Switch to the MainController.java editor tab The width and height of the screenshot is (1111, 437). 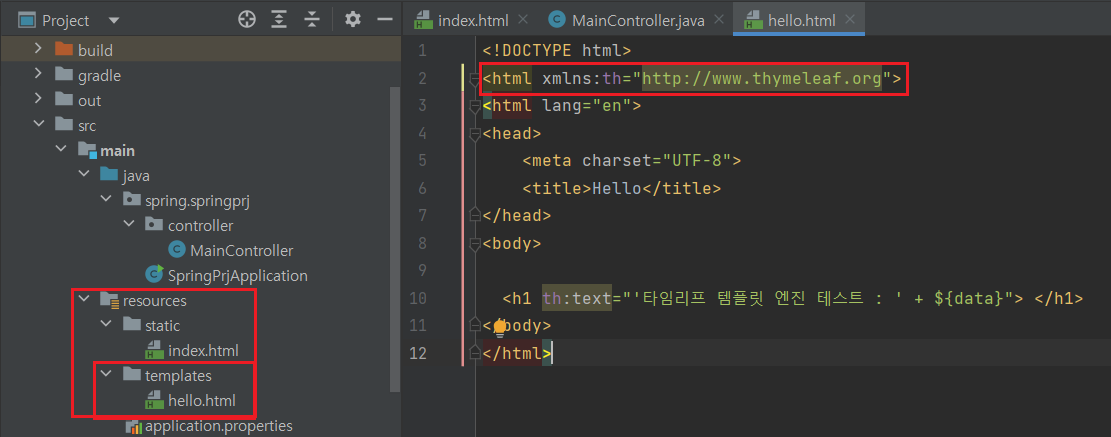coord(638,21)
